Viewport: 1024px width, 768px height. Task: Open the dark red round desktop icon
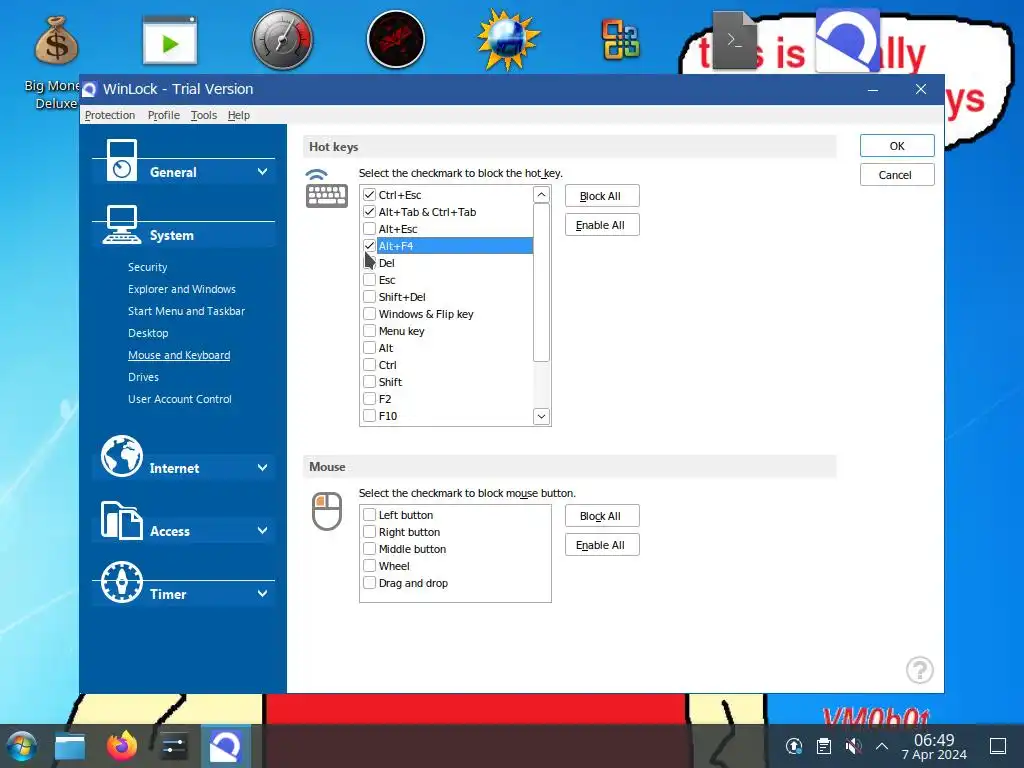396,40
